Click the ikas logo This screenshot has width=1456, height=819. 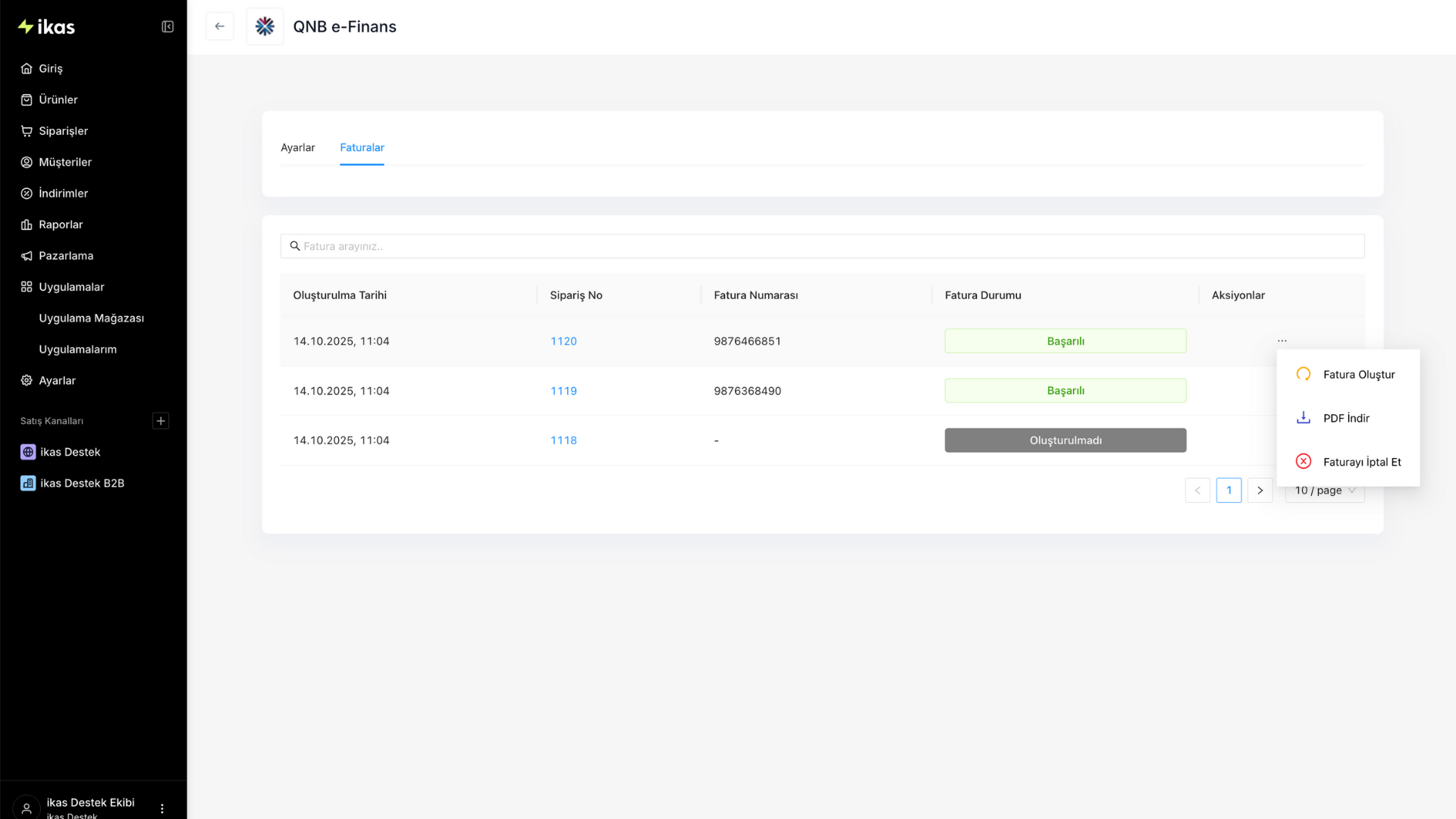tap(46, 27)
